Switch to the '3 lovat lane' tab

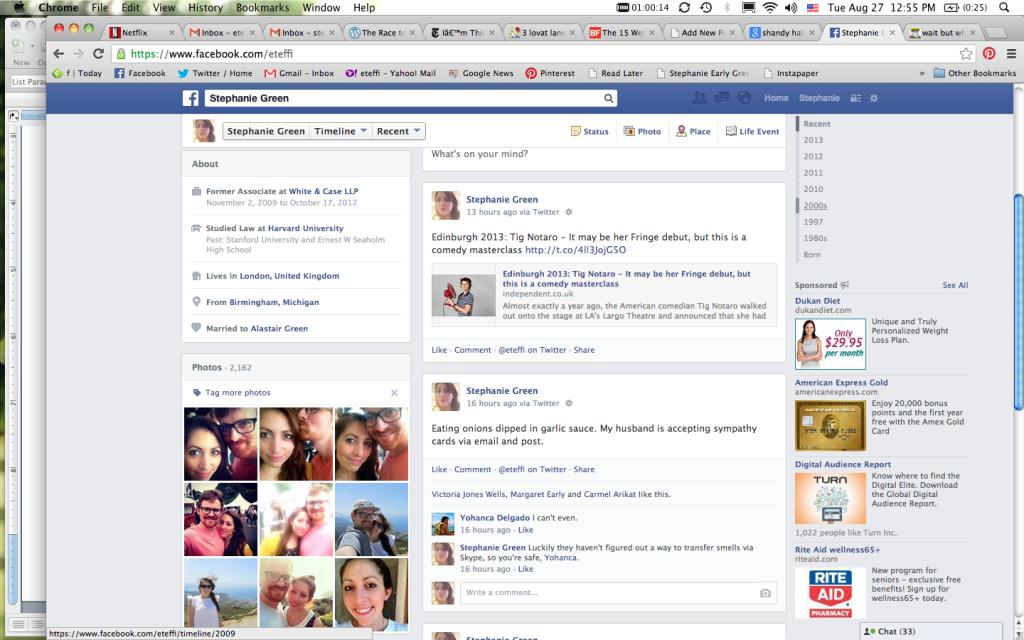coord(542,33)
